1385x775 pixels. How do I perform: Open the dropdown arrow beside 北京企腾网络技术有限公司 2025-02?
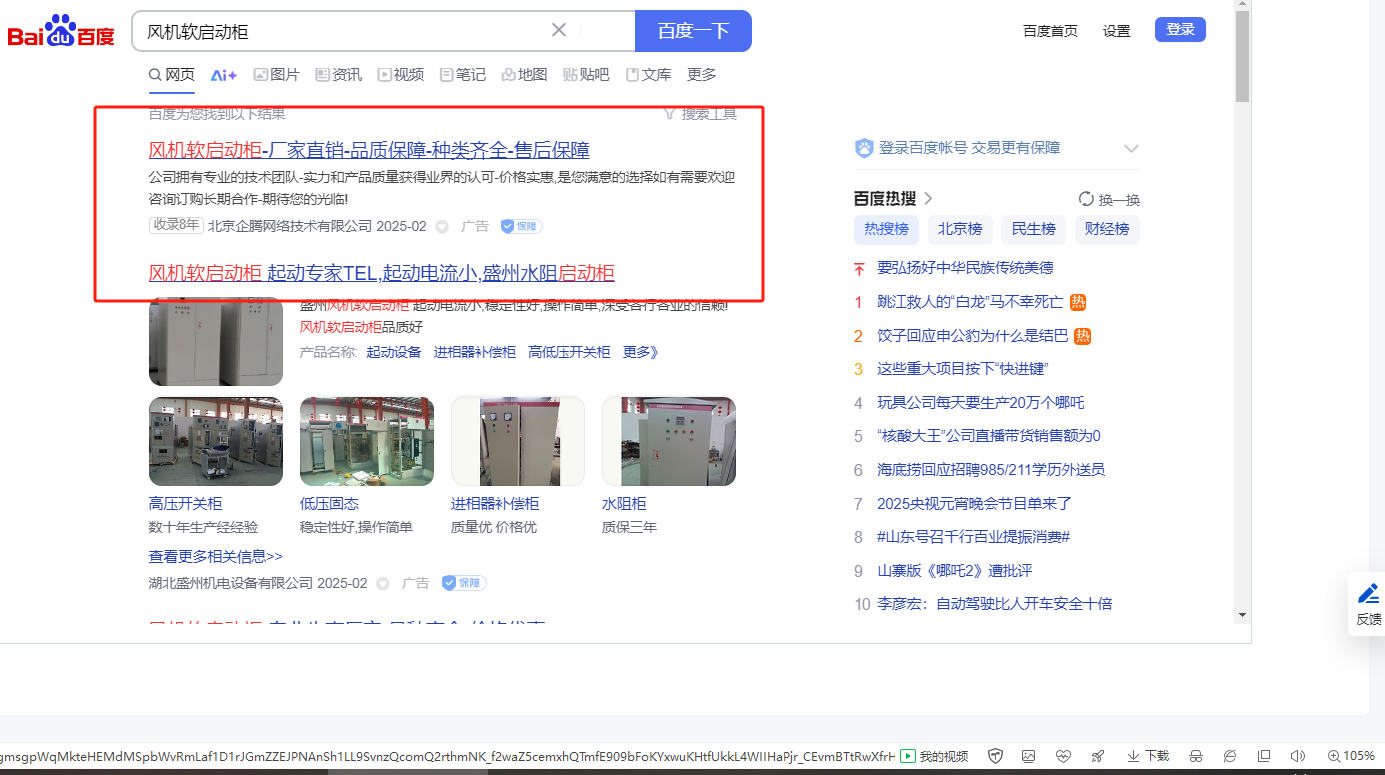pos(442,227)
